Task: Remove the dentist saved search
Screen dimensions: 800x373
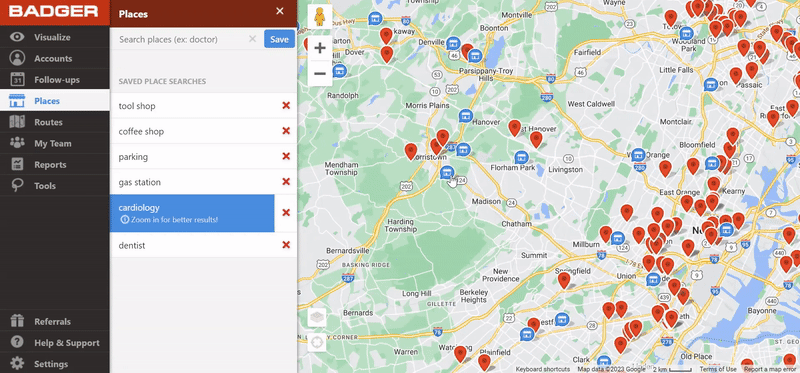Action: coord(286,245)
